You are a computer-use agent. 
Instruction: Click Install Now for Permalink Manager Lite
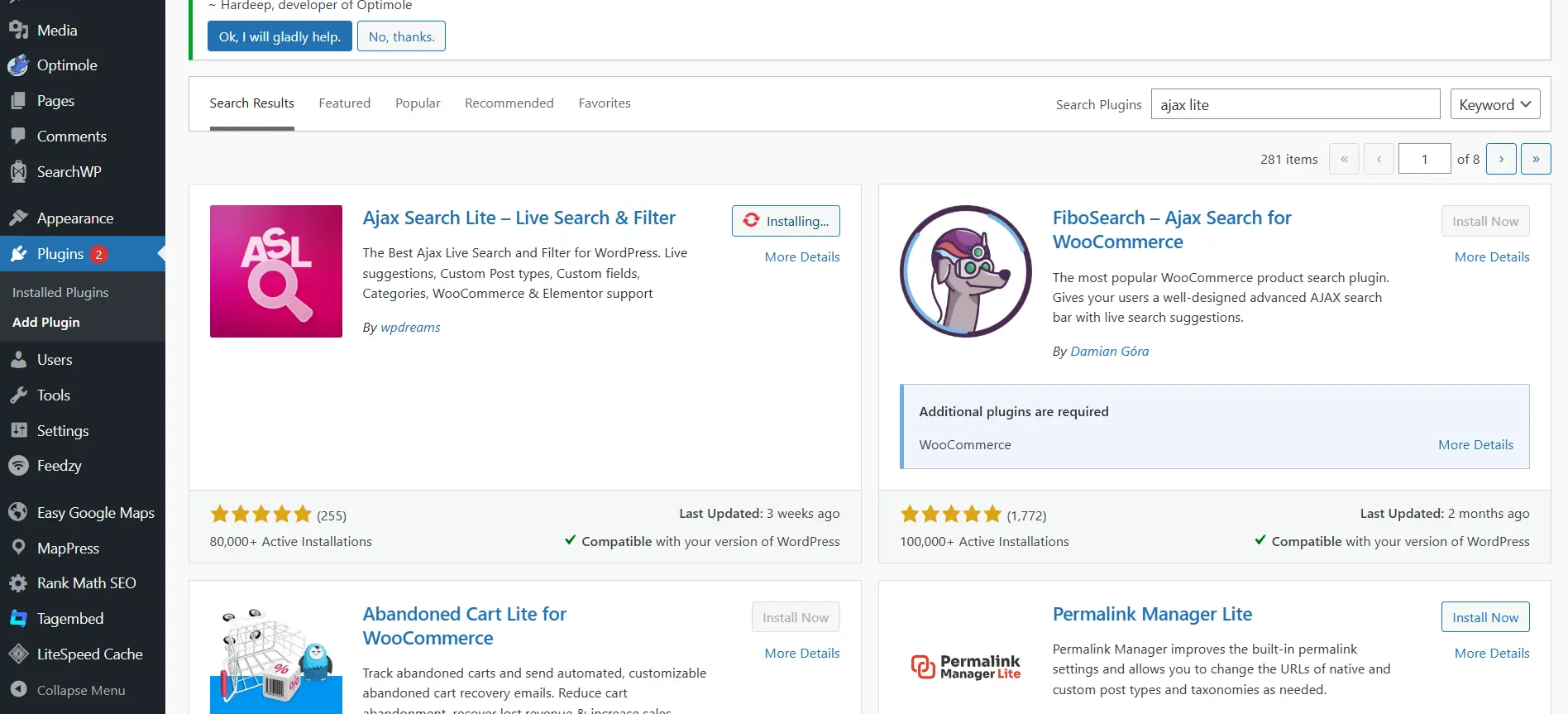(1485, 617)
